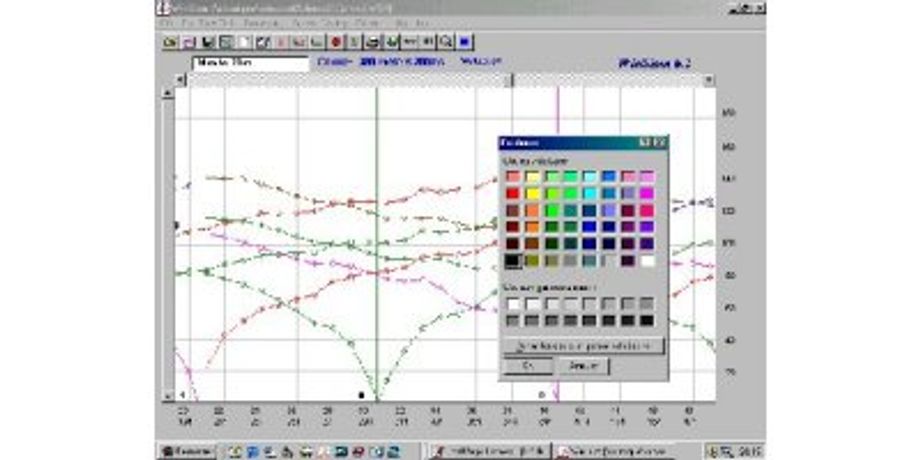
Task: Click the green vertical marker line on chart
Action: 376,243
